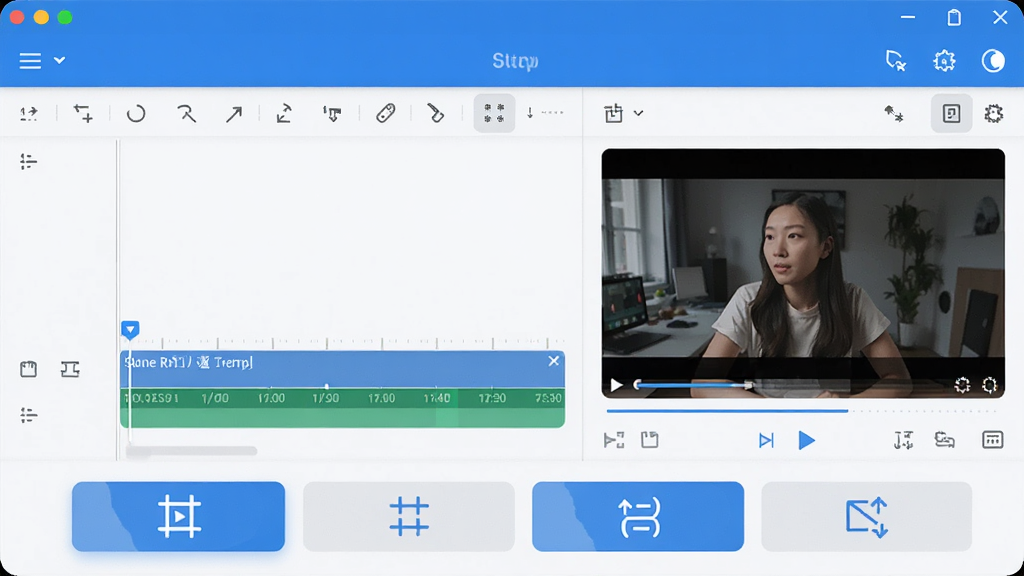1024x576 pixels.
Task: Open the hamburger menu in the header
Action: coord(30,61)
